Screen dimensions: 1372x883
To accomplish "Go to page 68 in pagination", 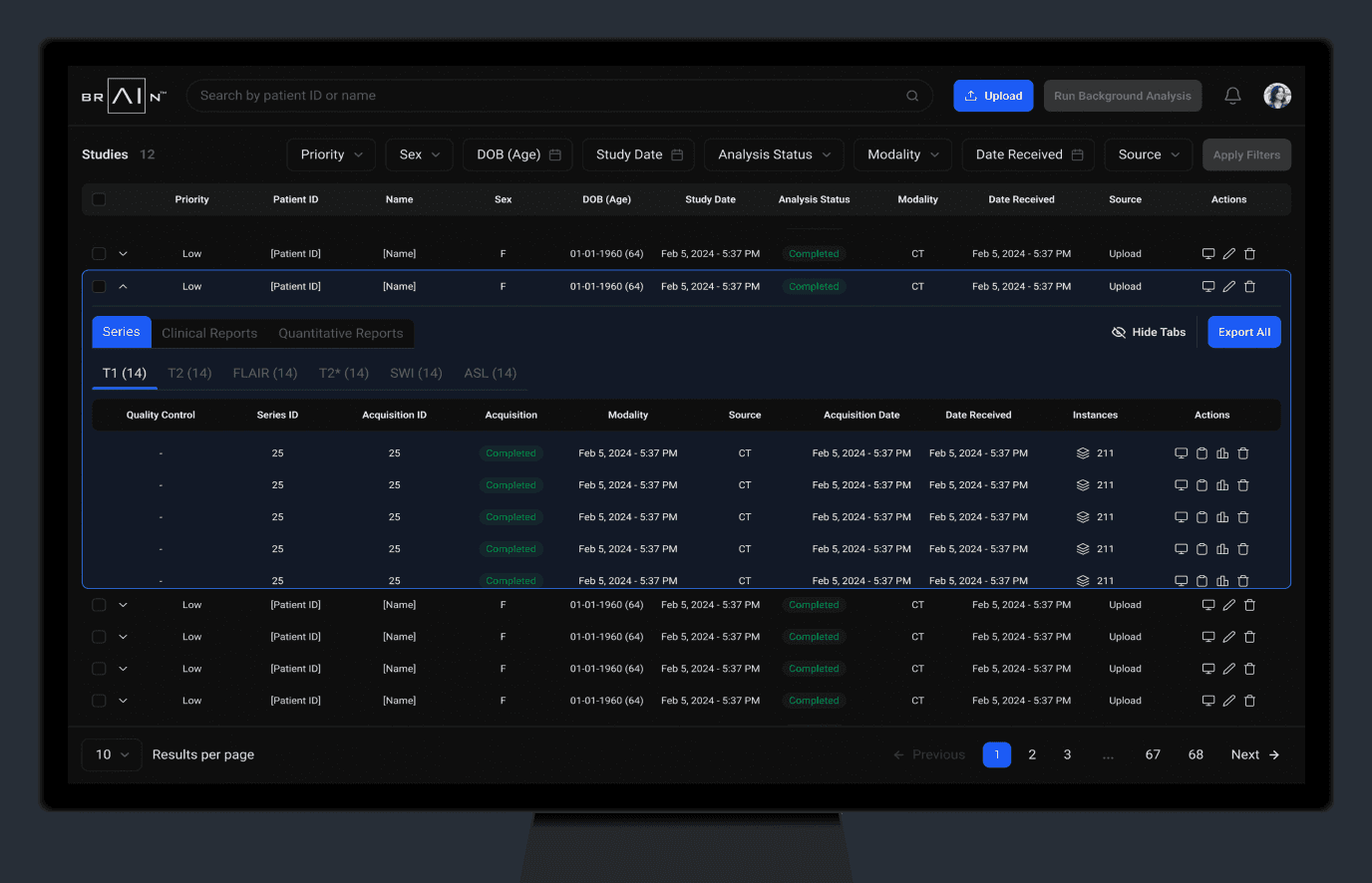I will click(1196, 754).
